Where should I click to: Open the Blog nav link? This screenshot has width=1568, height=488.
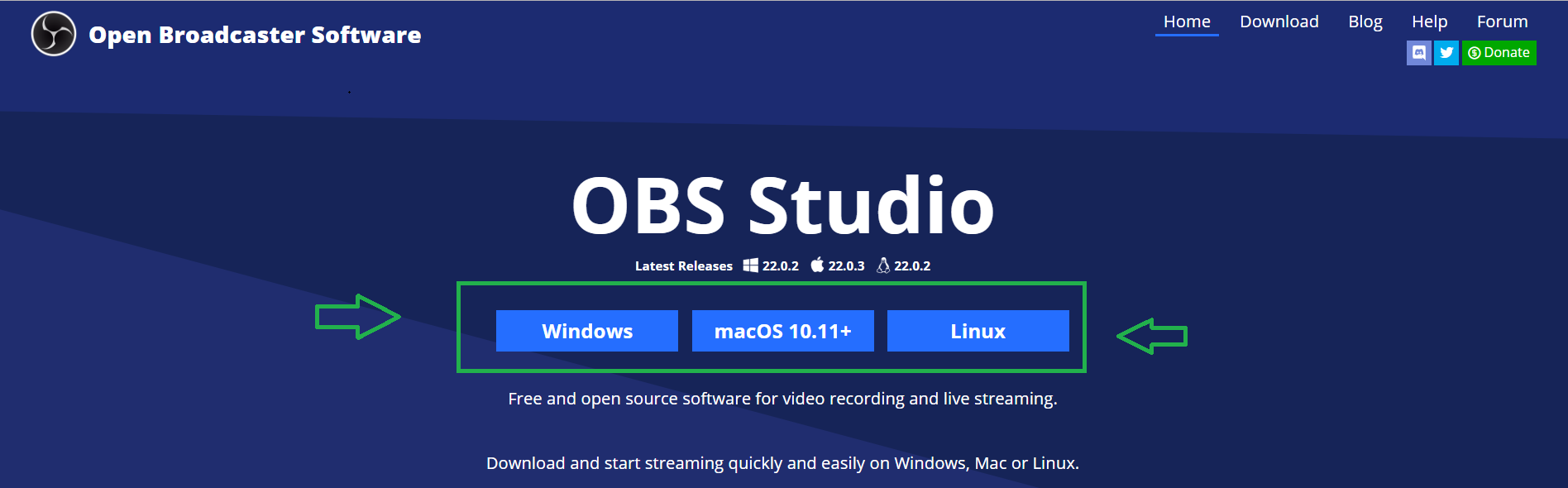point(1365,22)
